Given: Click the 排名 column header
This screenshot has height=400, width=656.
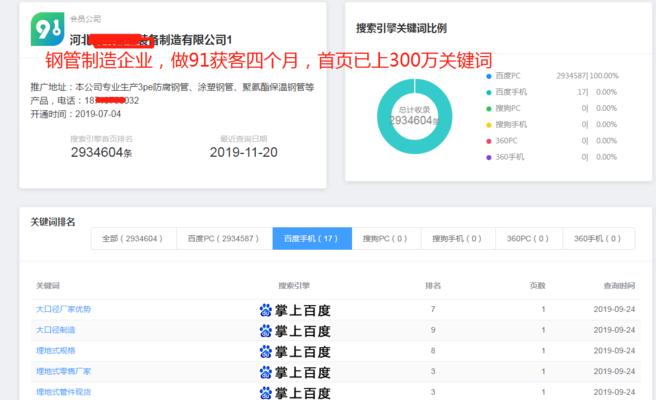Looking at the screenshot, I should [433, 286].
